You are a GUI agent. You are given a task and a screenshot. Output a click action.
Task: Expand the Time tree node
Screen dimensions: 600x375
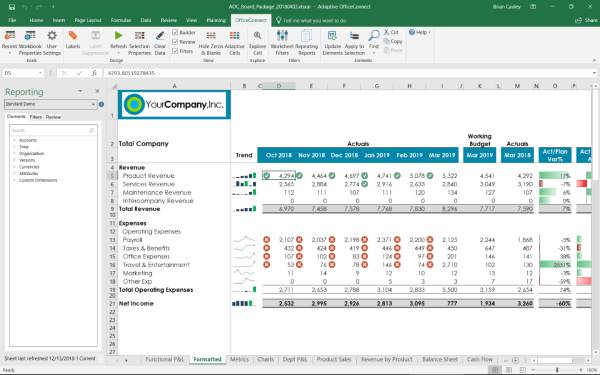pos(15,147)
